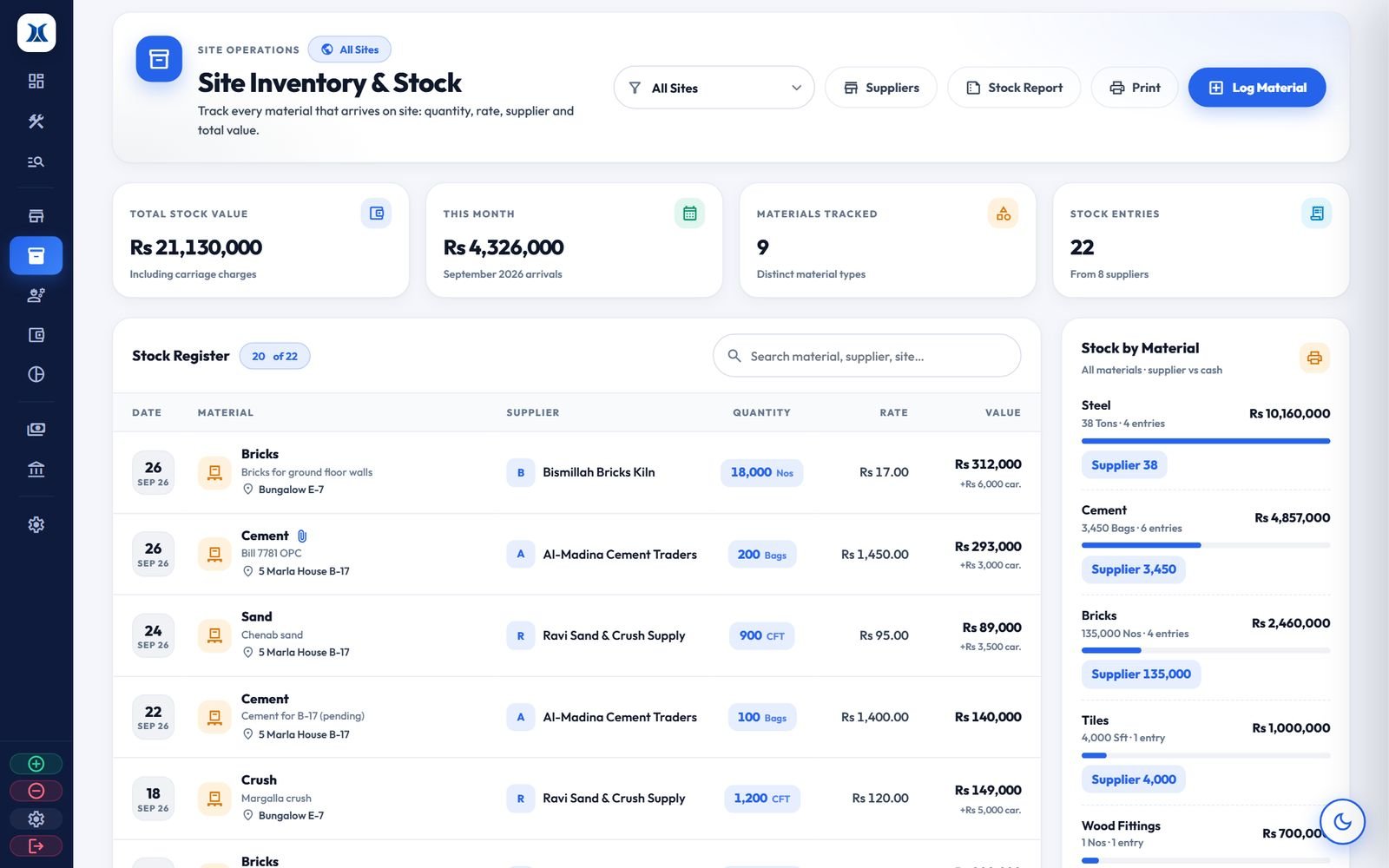The height and width of the screenshot is (868, 1389).
Task: Click the 18,000 Nos quantity badge
Action: point(761,472)
